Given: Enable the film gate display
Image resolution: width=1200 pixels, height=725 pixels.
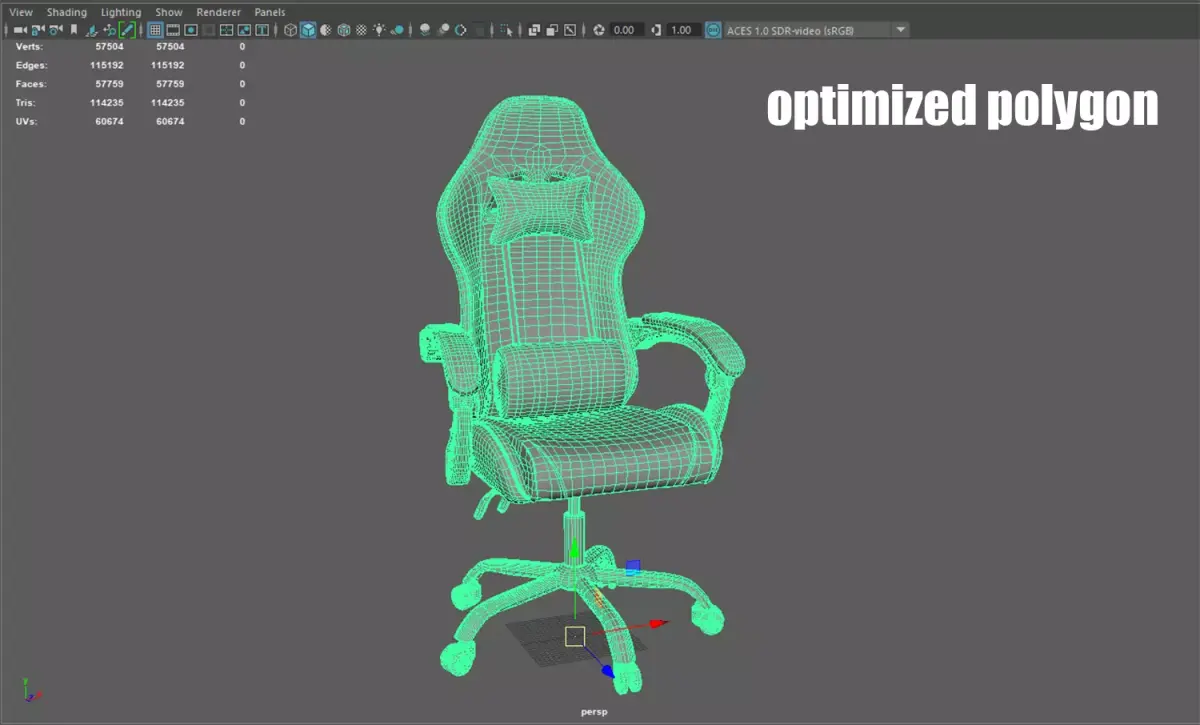Looking at the screenshot, I should pyautogui.click(x=172, y=30).
